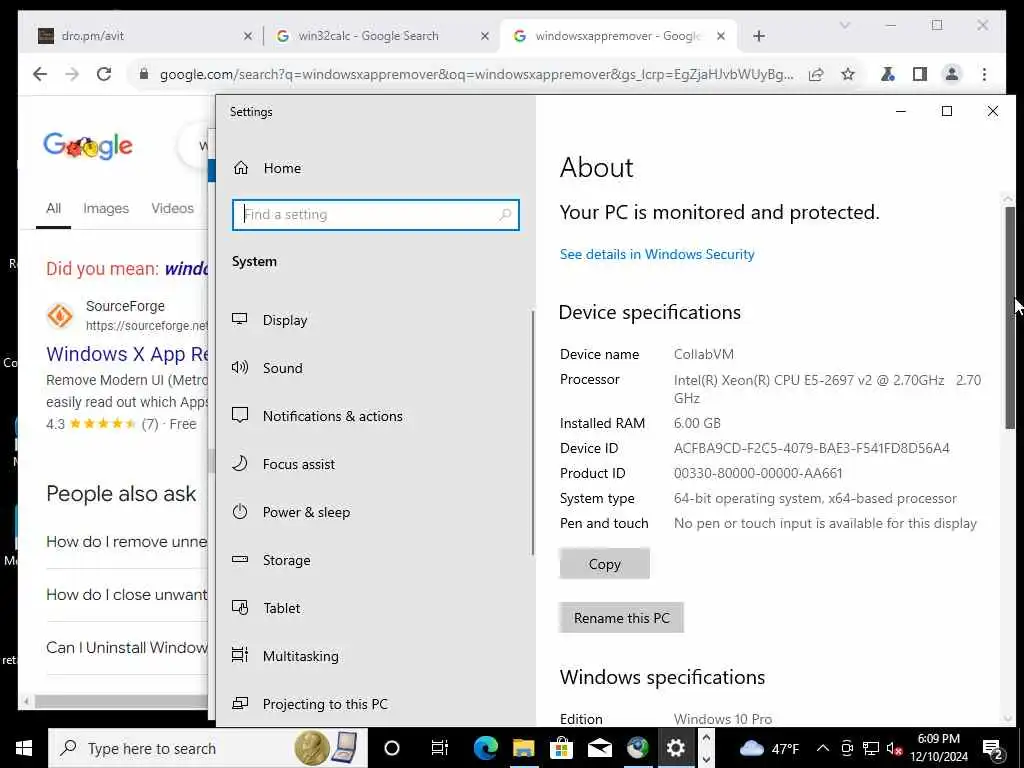Open a new browser tab

[758, 36]
